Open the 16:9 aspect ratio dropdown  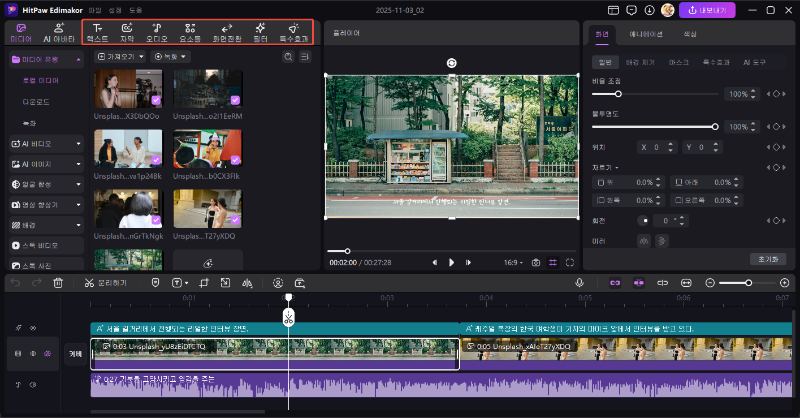click(513, 262)
